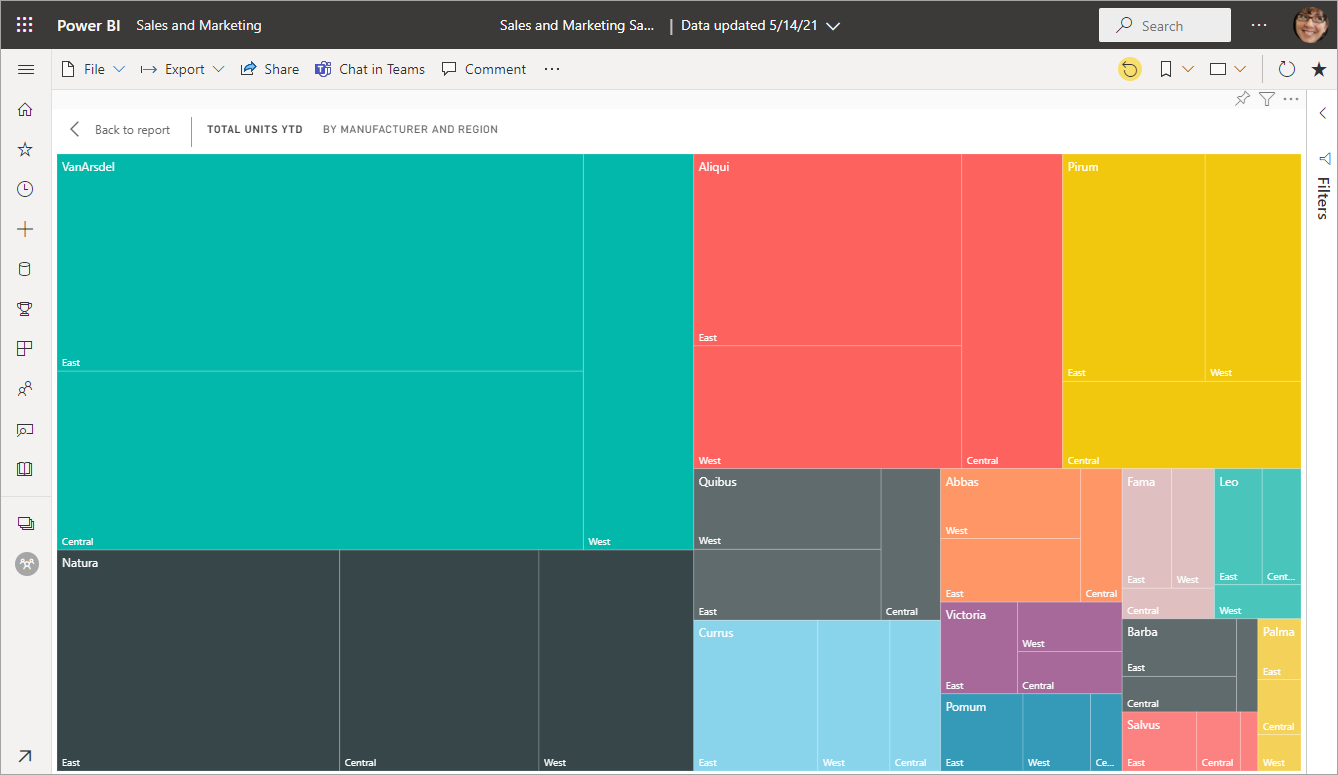Click the Bookmark icon in the toolbar
Screen dimensions: 1338x775
(1166, 69)
